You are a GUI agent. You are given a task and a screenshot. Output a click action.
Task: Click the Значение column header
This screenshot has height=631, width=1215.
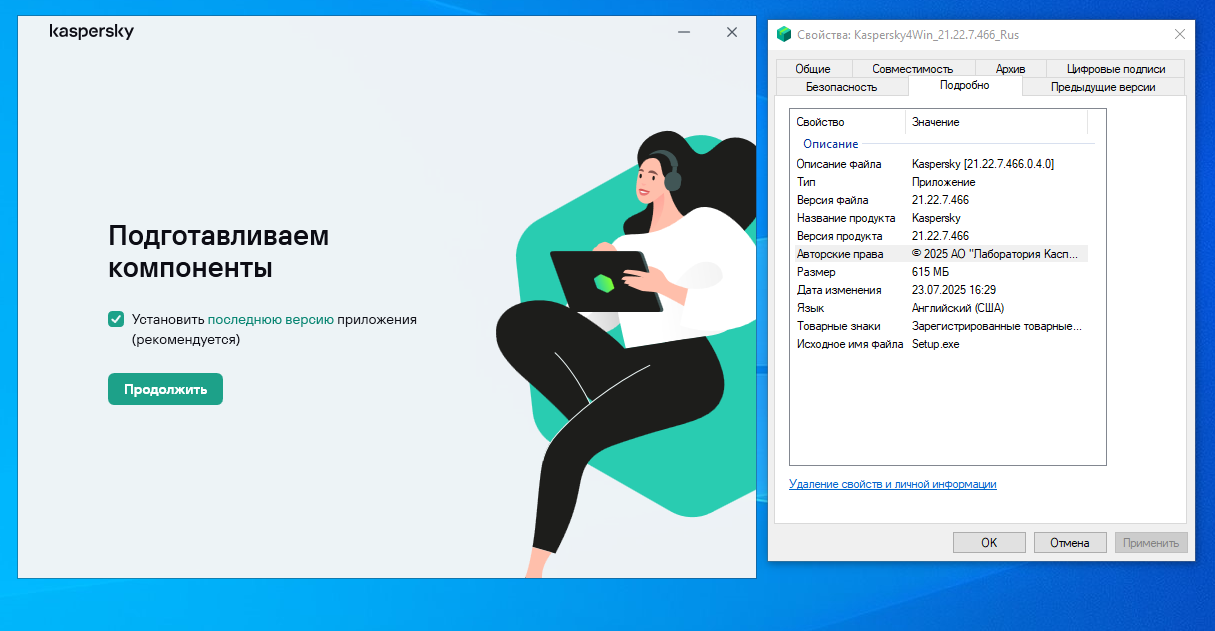[x=997, y=122]
